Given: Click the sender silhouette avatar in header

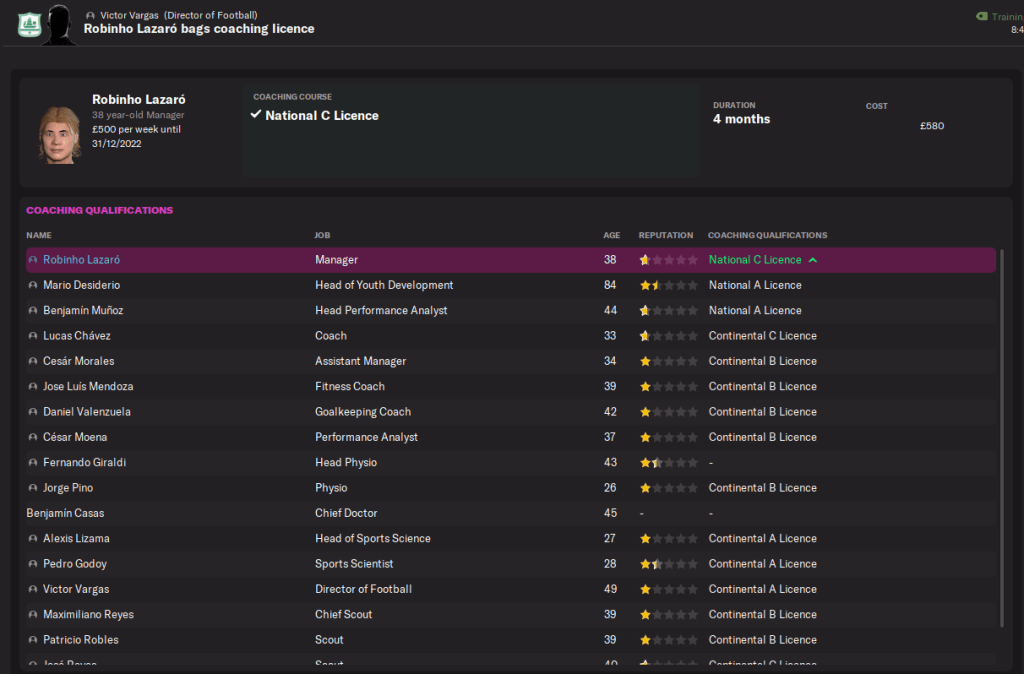Looking at the screenshot, I should 59,22.
